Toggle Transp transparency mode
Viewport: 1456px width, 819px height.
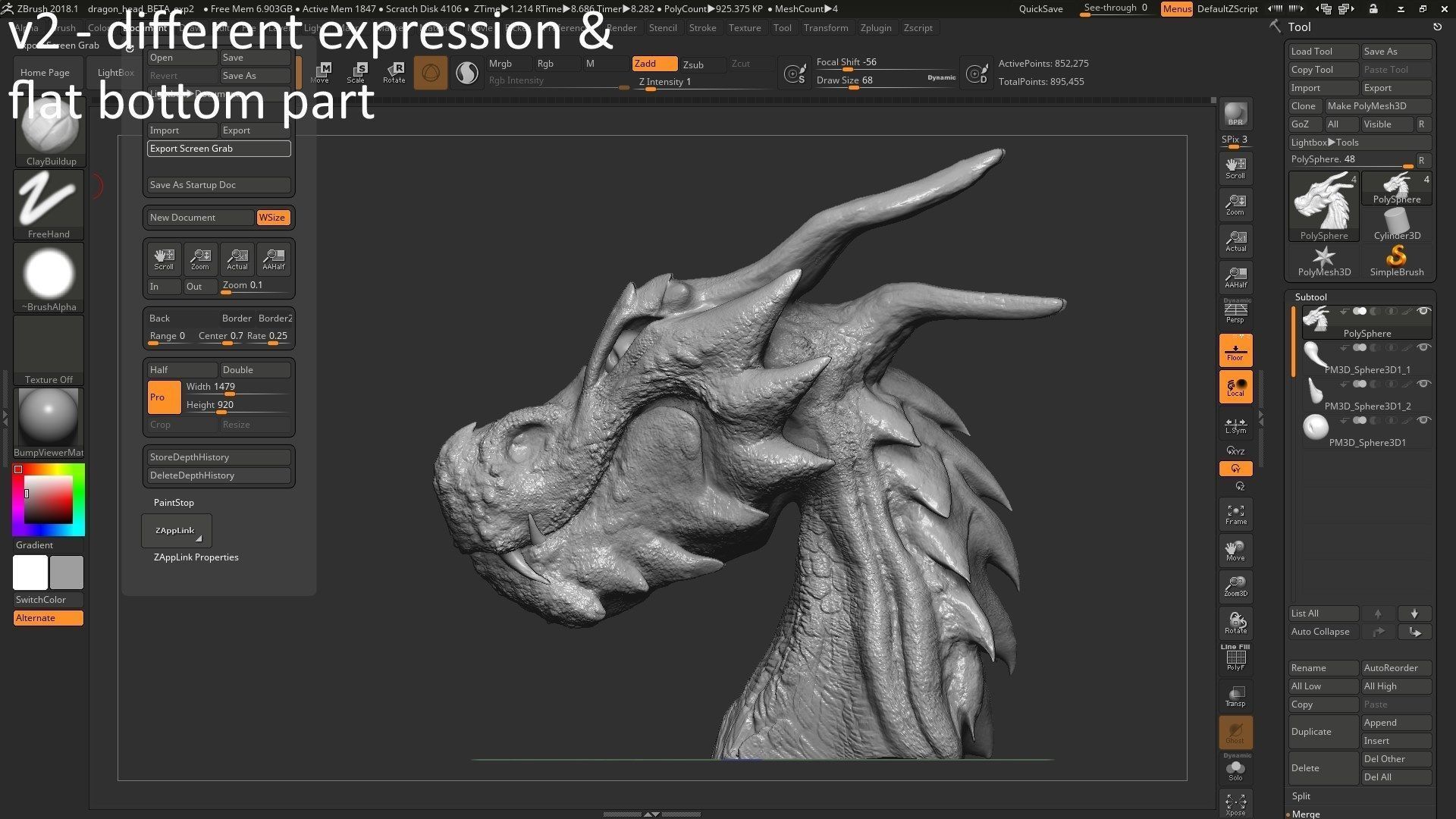(x=1235, y=695)
